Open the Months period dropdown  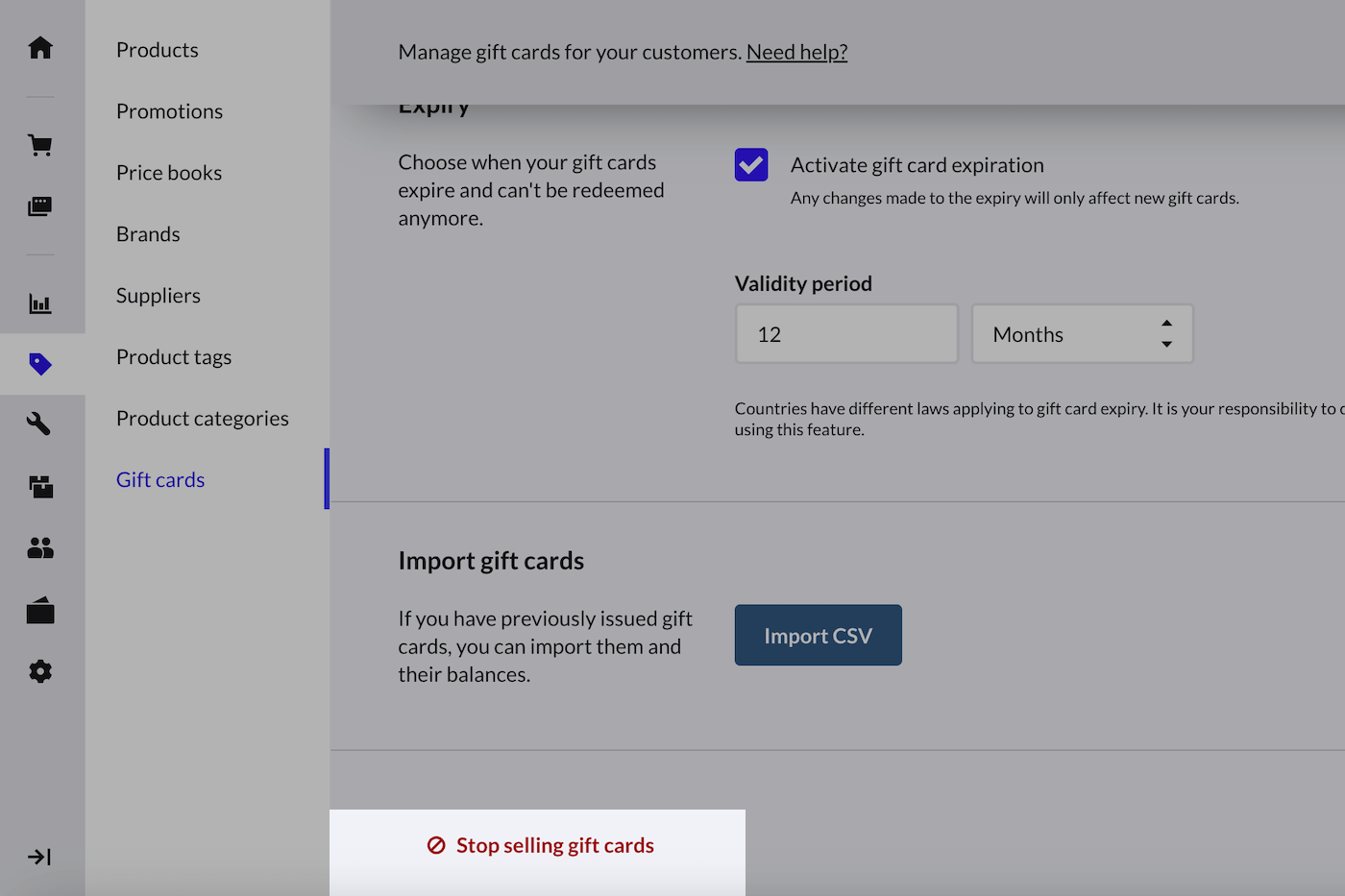tap(1082, 334)
